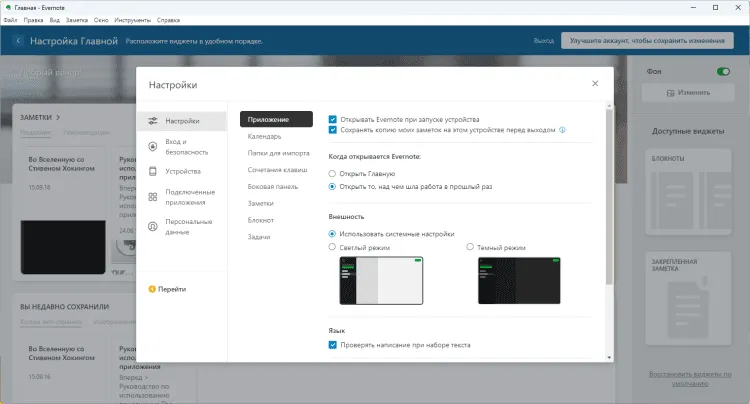Open the Вид menu
Image resolution: width=750 pixels, height=404 pixels.
coord(55,20)
